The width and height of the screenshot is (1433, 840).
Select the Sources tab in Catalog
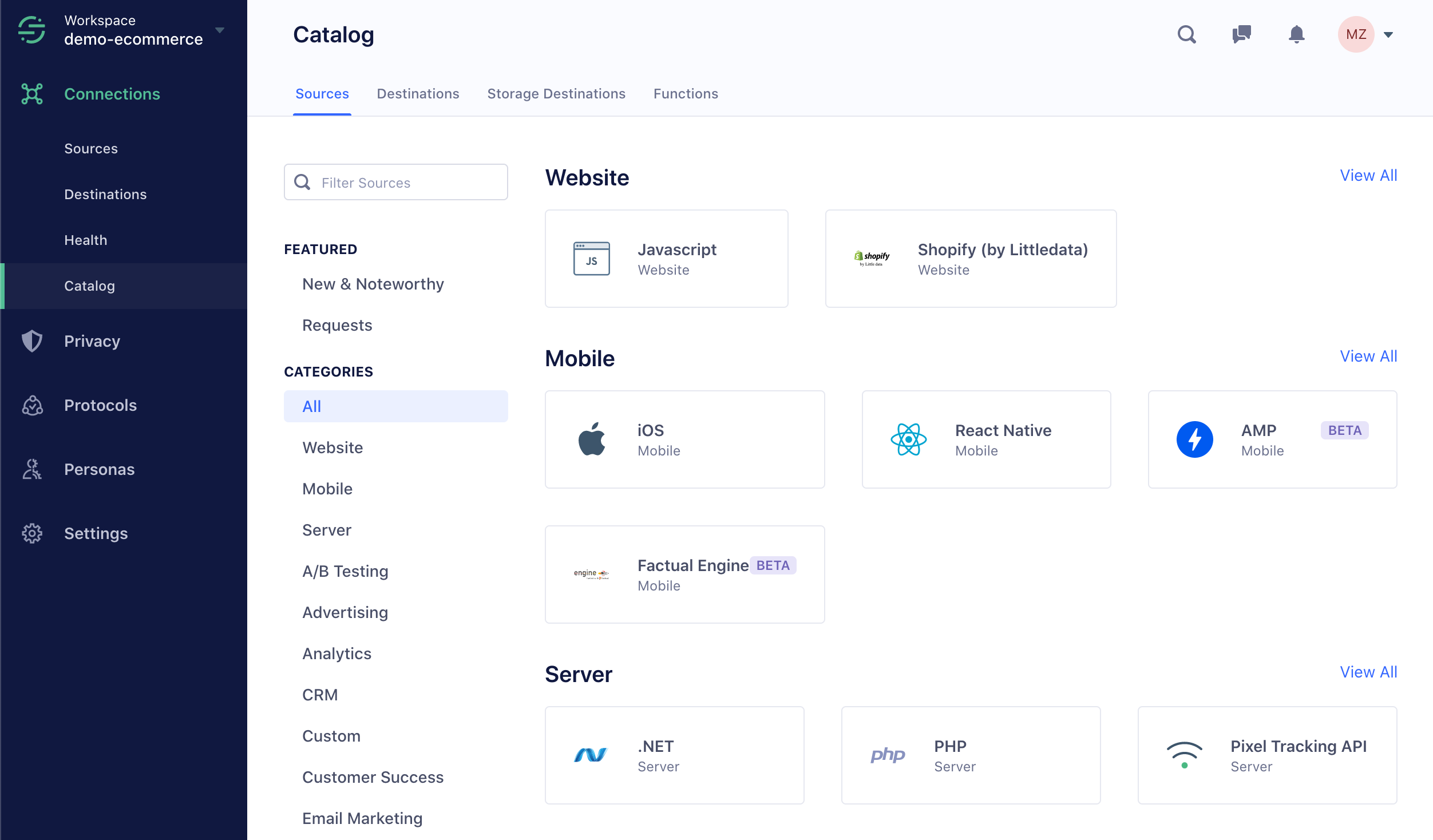[x=322, y=94]
